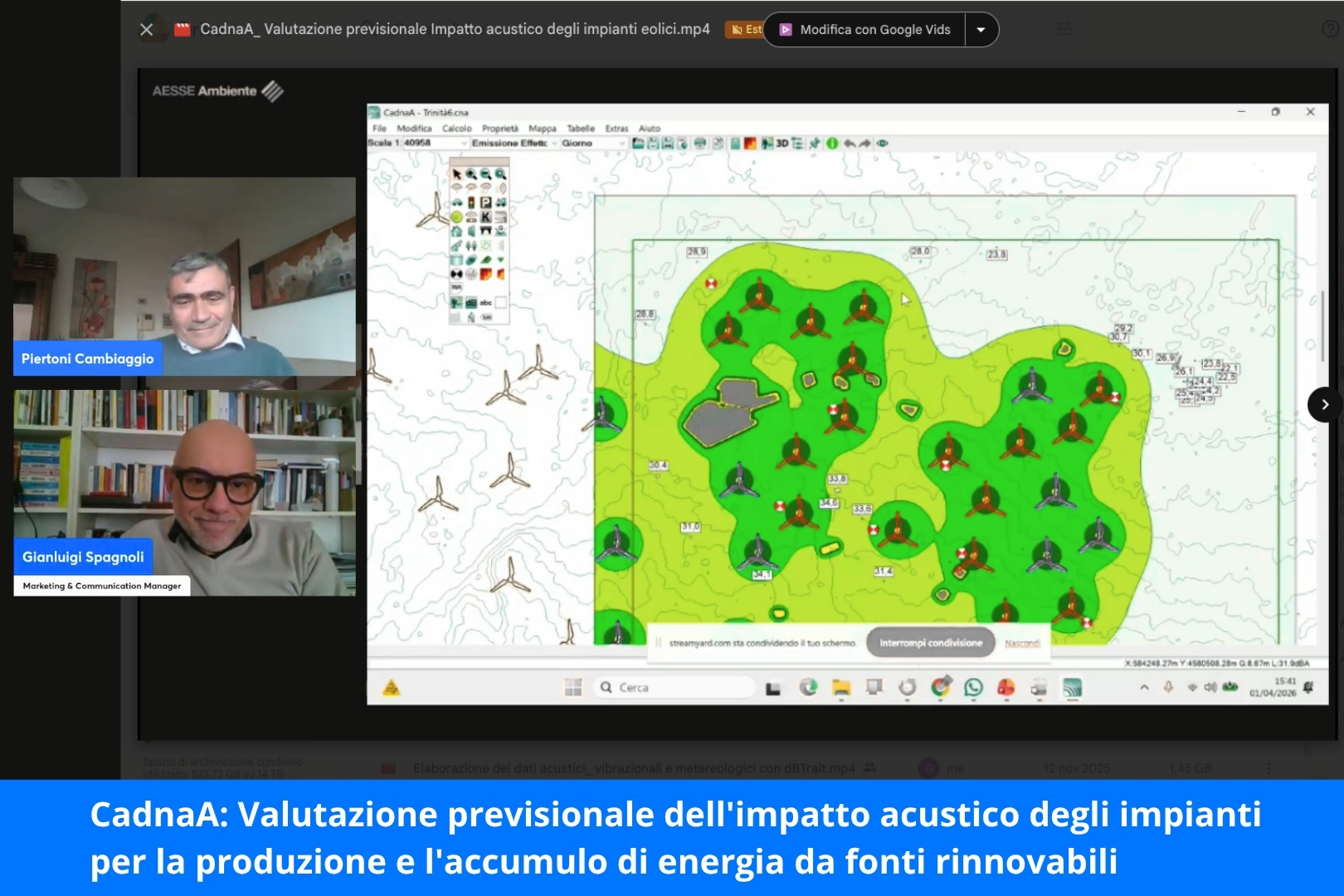Click the '23,8' level label near top

click(x=997, y=255)
